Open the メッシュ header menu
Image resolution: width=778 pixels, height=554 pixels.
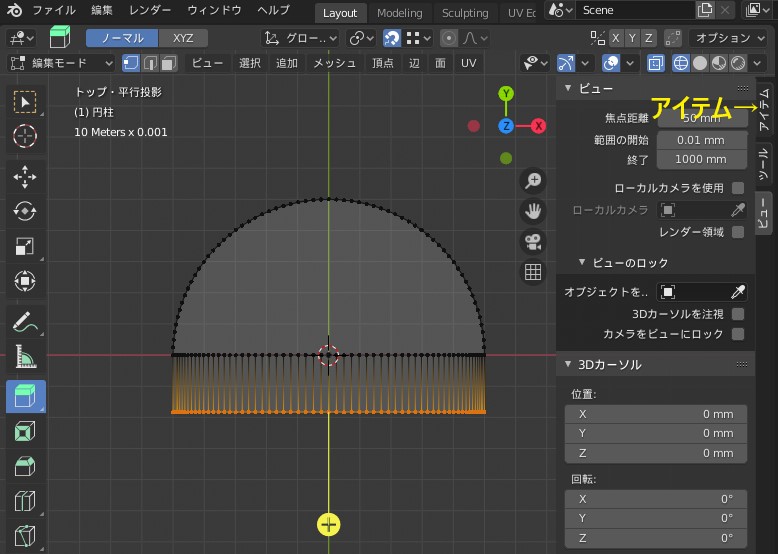pos(334,63)
